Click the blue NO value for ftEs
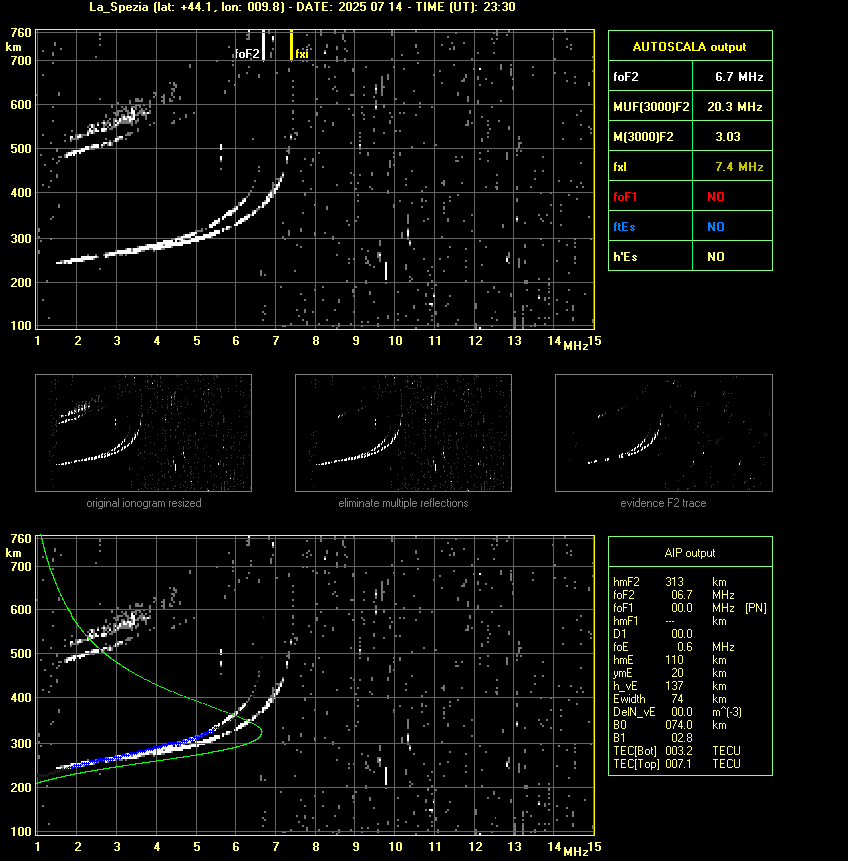Viewport: 848px width, 861px height. click(x=716, y=227)
